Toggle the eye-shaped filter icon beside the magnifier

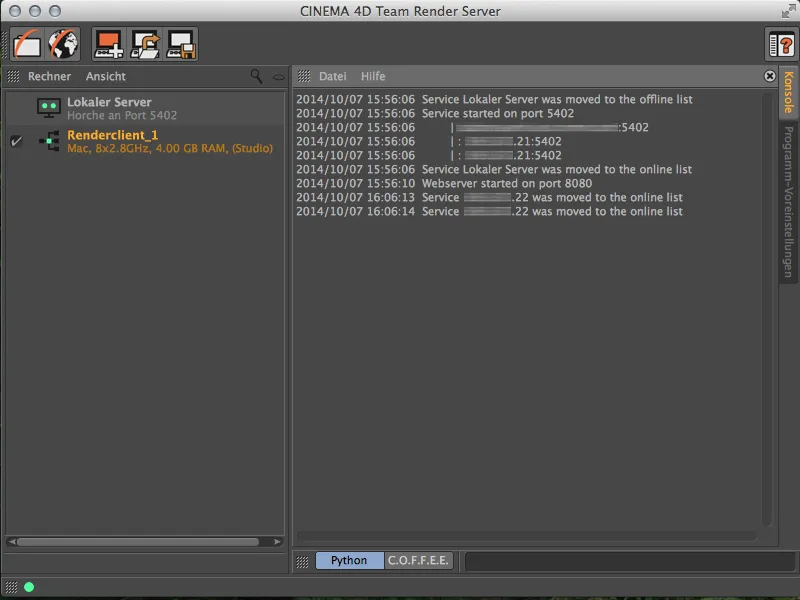(279, 76)
